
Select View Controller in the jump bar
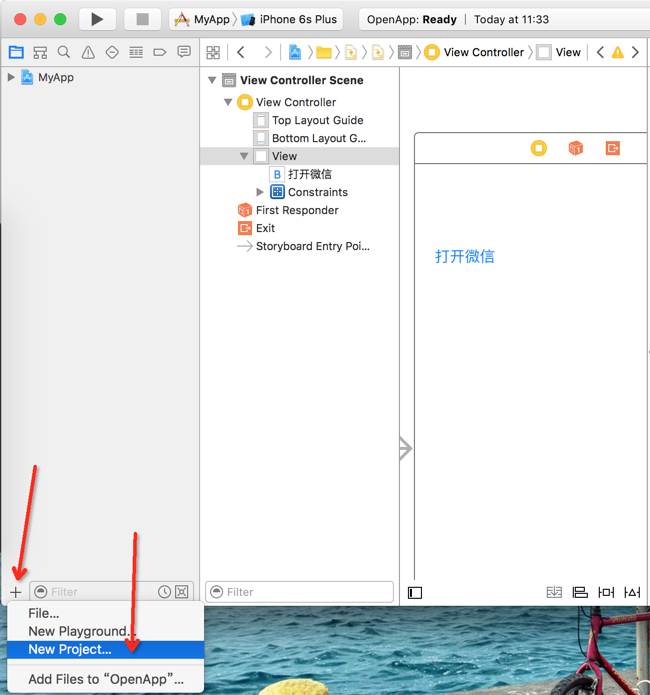474,52
